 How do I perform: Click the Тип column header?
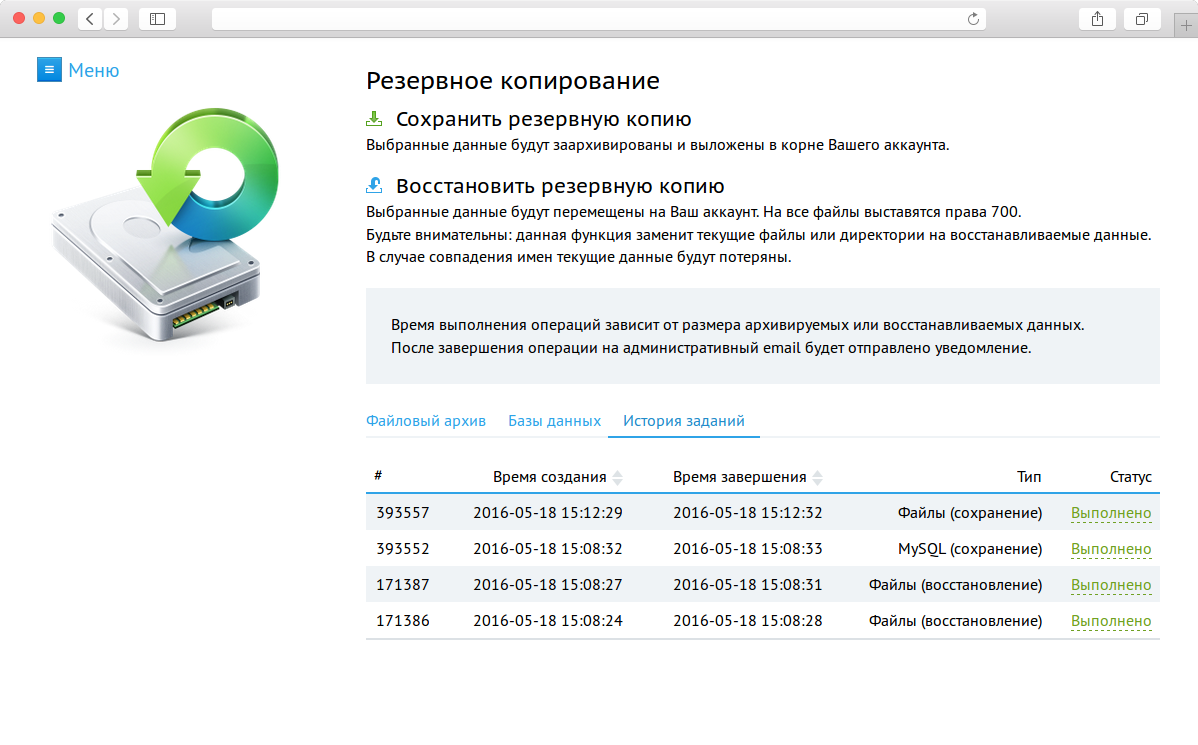pos(1029,477)
